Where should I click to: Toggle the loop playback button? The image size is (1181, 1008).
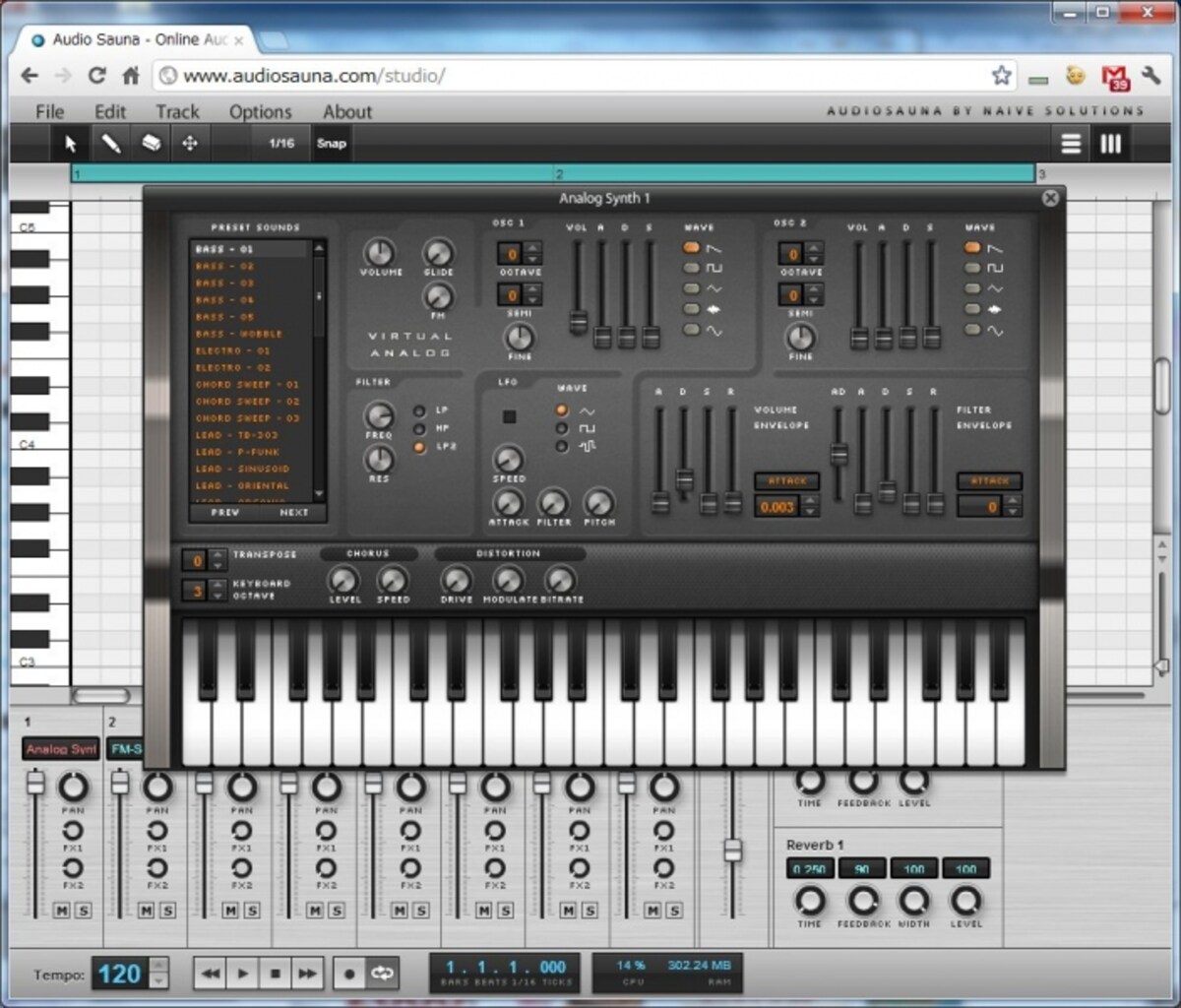pos(382,974)
